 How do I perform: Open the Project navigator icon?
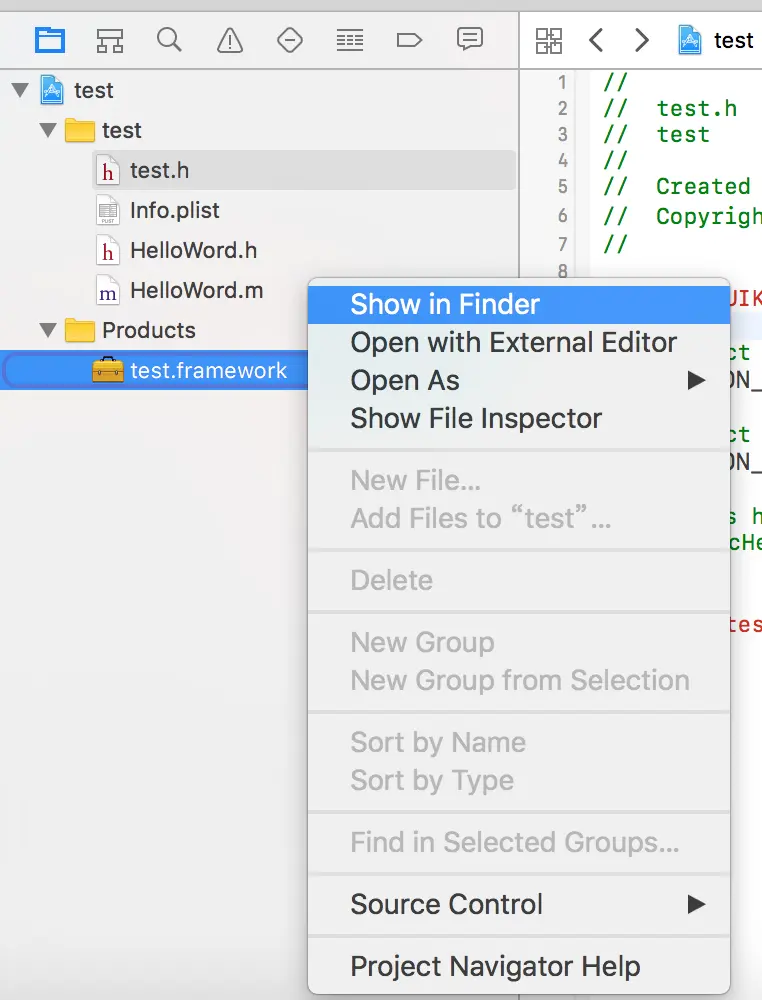[x=50, y=40]
